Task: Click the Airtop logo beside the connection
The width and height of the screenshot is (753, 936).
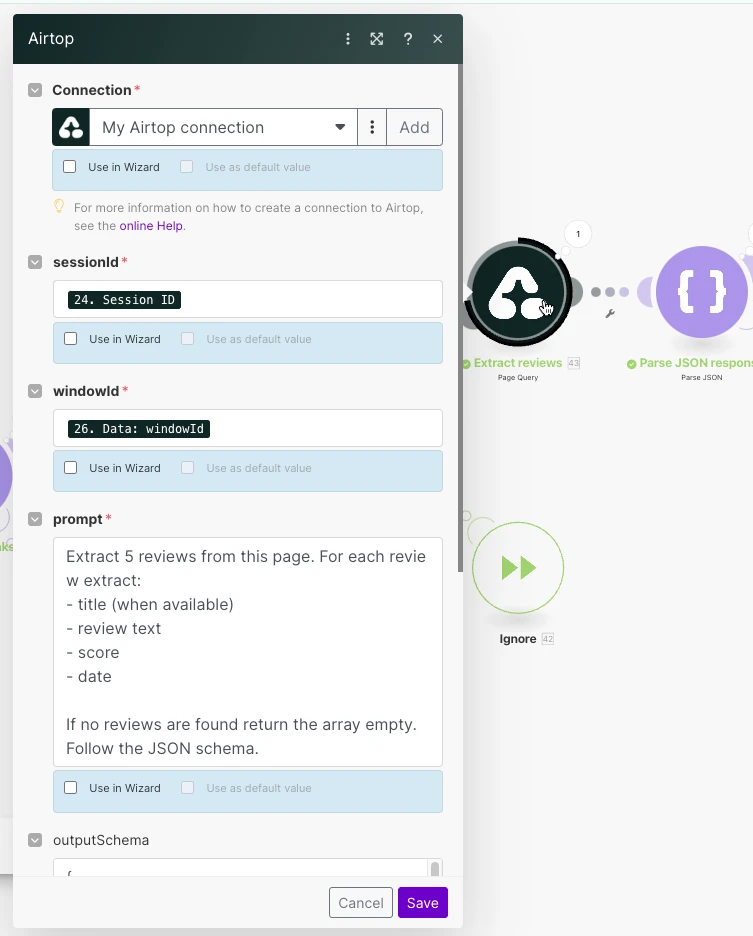Action: 71,127
